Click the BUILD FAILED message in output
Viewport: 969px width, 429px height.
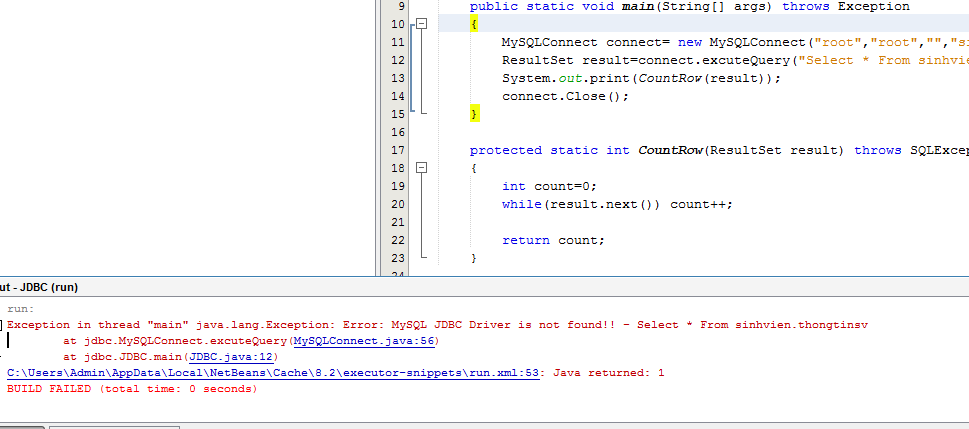click(x=131, y=388)
